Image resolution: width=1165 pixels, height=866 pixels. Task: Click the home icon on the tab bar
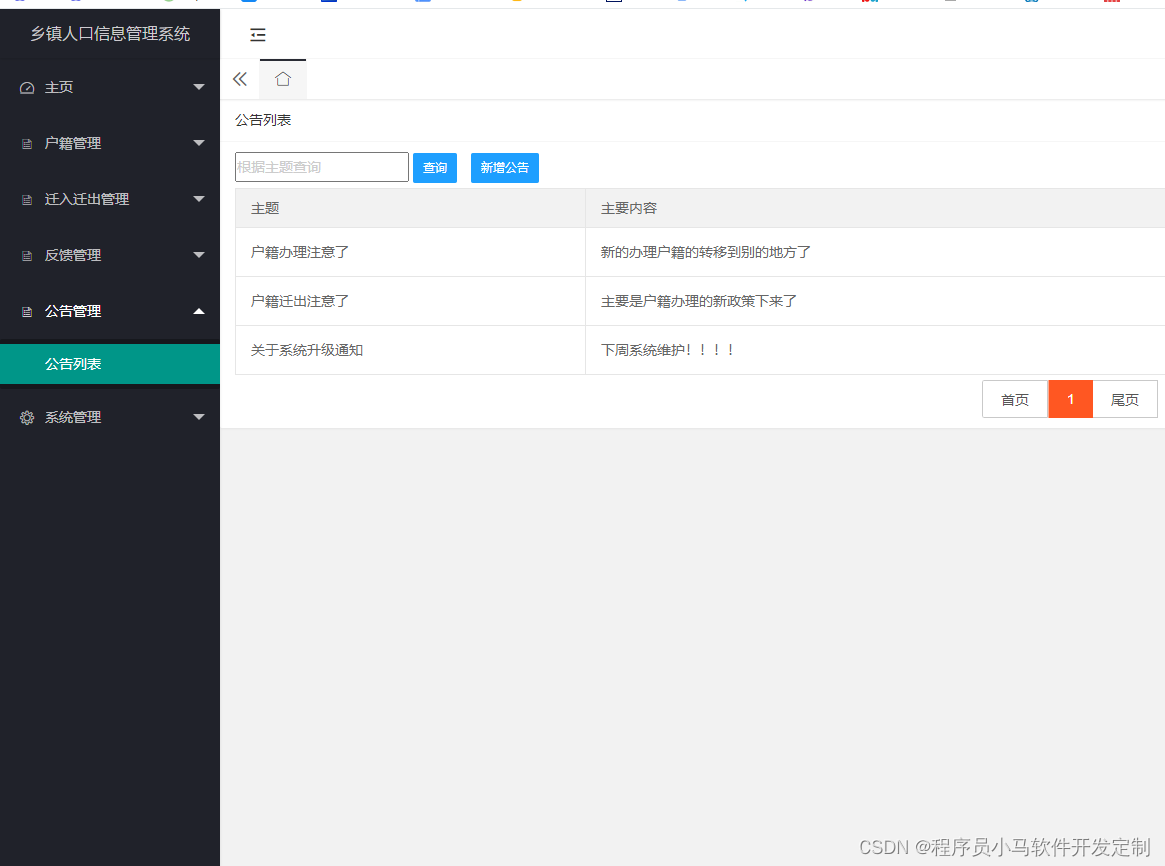[x=282, y=77]
